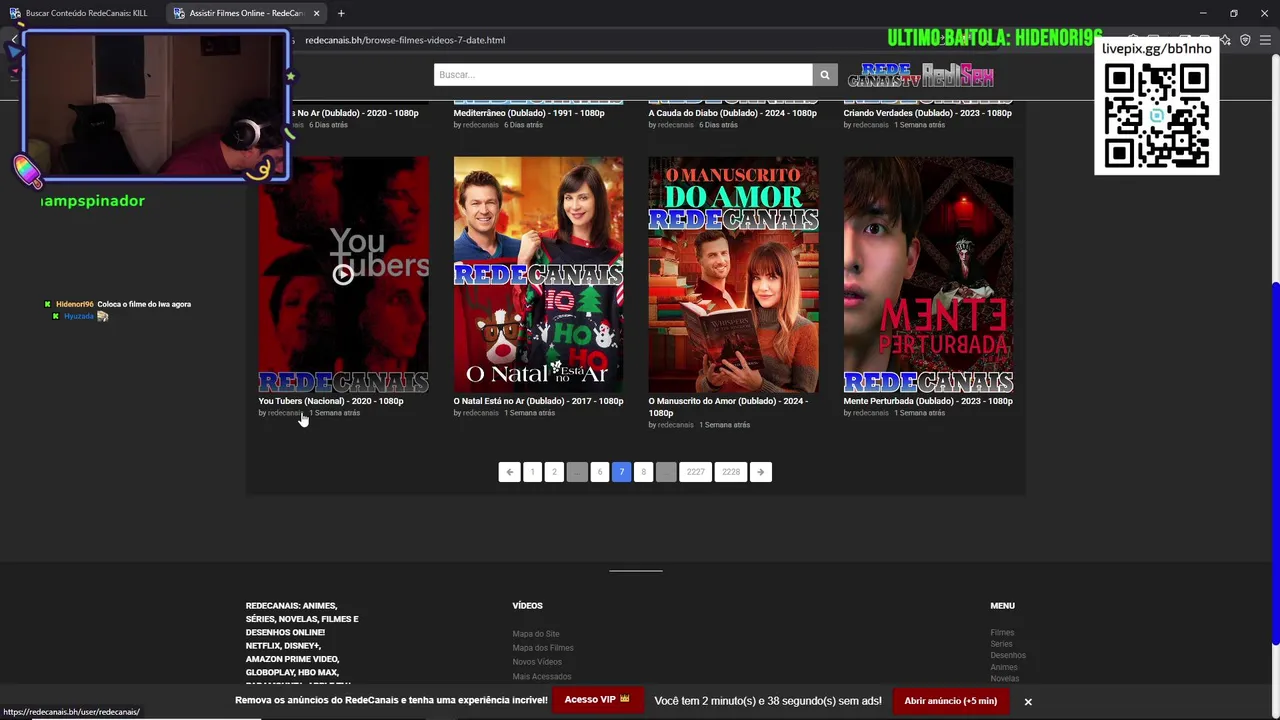
Task: Open a new browser tab
Action: click(341, 13)
